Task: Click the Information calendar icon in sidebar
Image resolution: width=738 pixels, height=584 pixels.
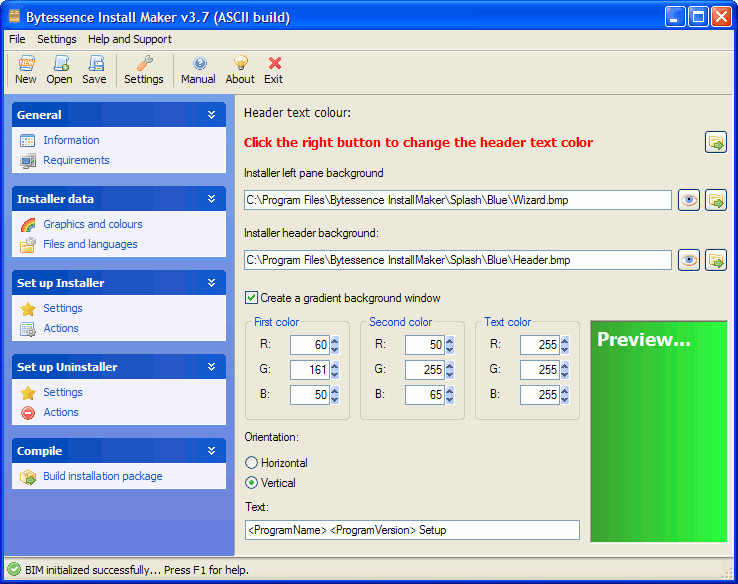Action: [x=28, y=140]
